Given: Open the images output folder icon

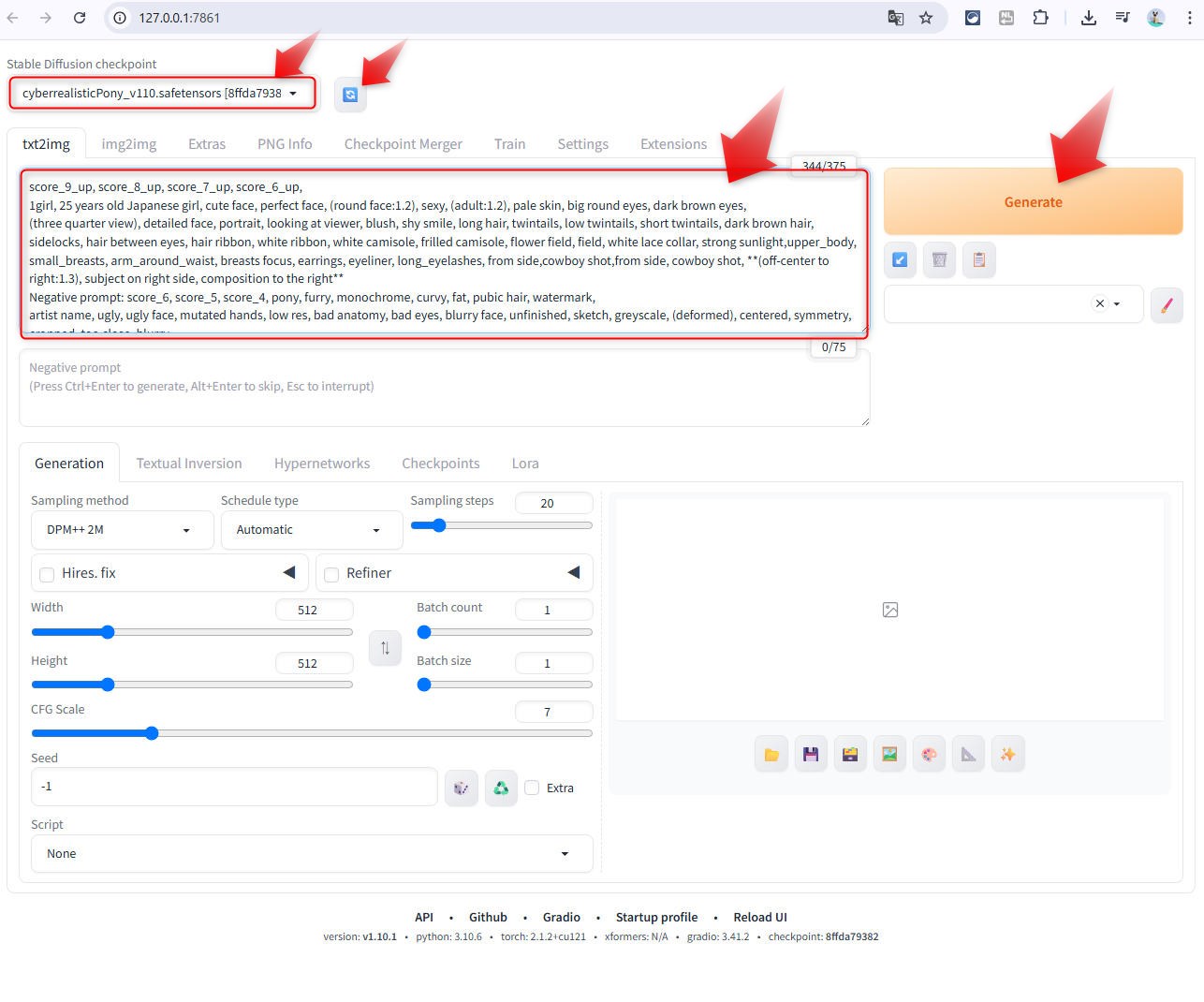Looking at the screenshot, I should 771,754.
